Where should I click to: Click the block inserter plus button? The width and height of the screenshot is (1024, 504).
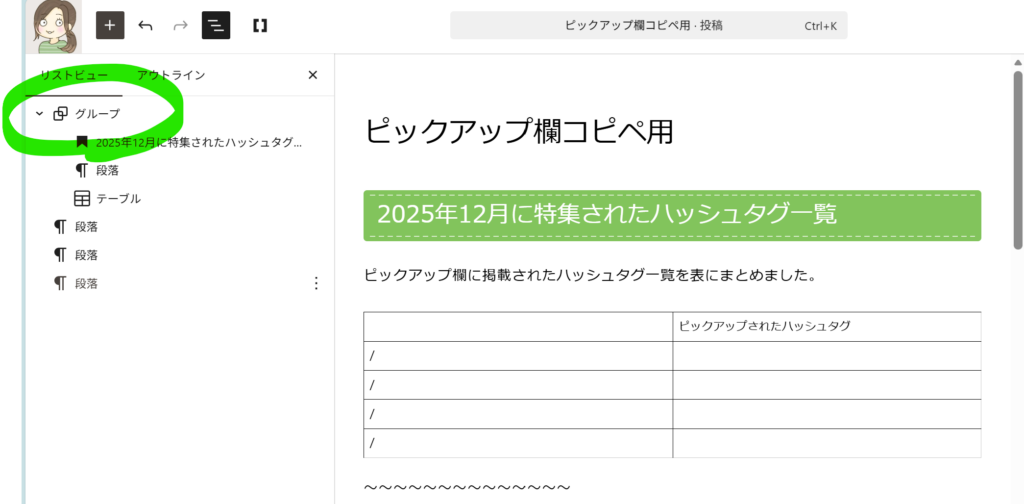pos(110,25)
